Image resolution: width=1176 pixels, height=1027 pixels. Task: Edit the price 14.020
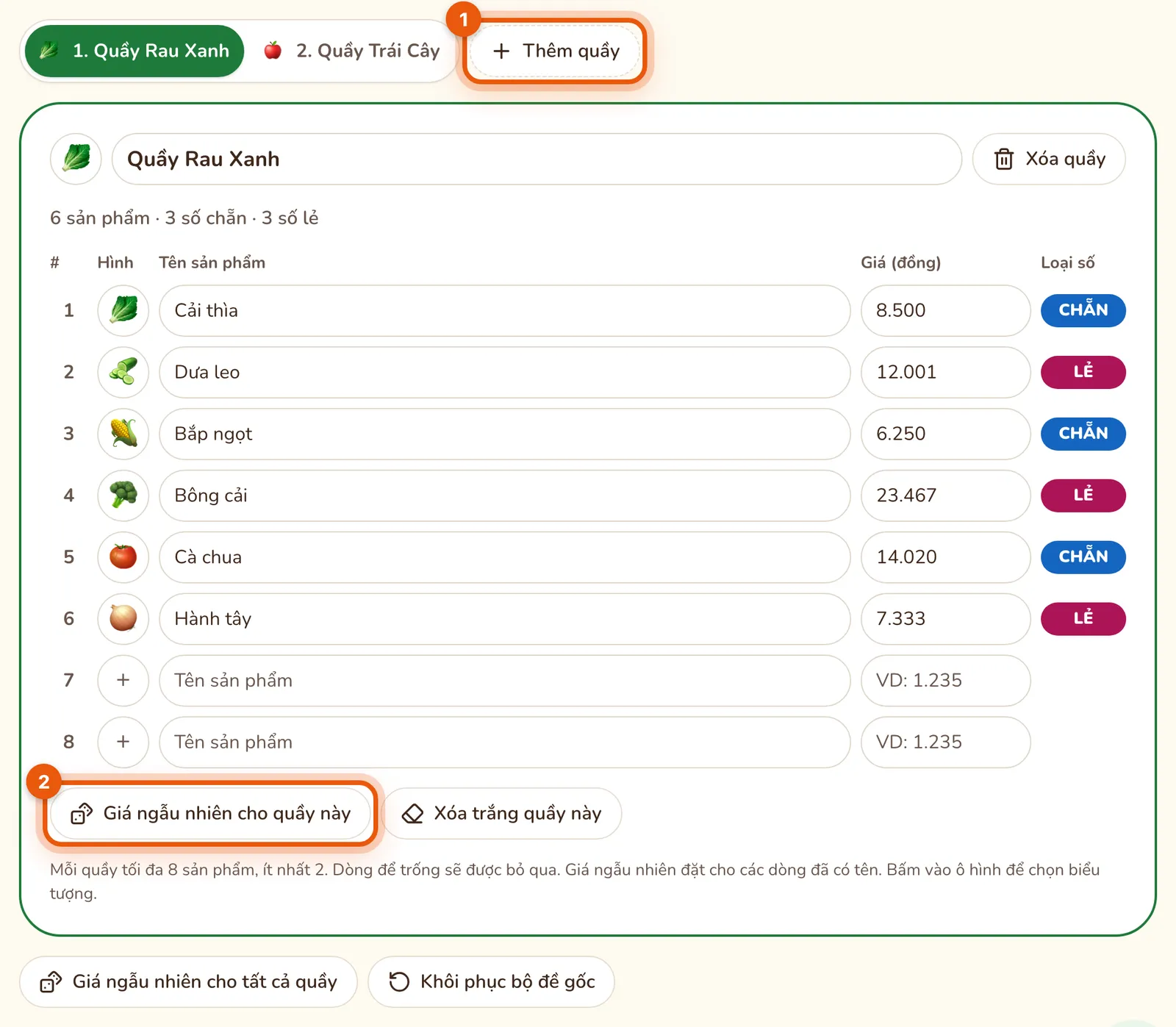945,557
